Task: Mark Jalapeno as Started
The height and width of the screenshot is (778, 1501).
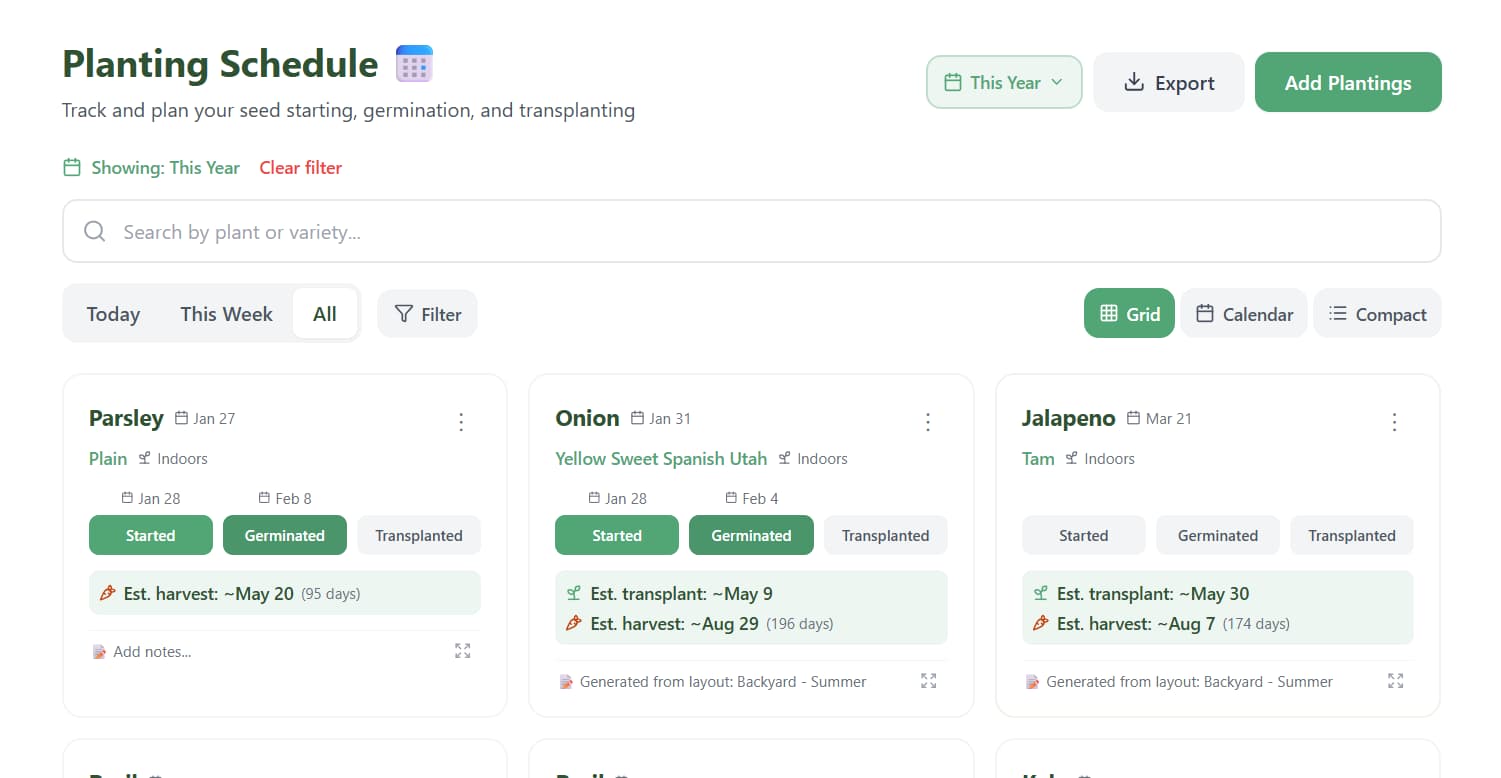Action: pos(1083,535)
